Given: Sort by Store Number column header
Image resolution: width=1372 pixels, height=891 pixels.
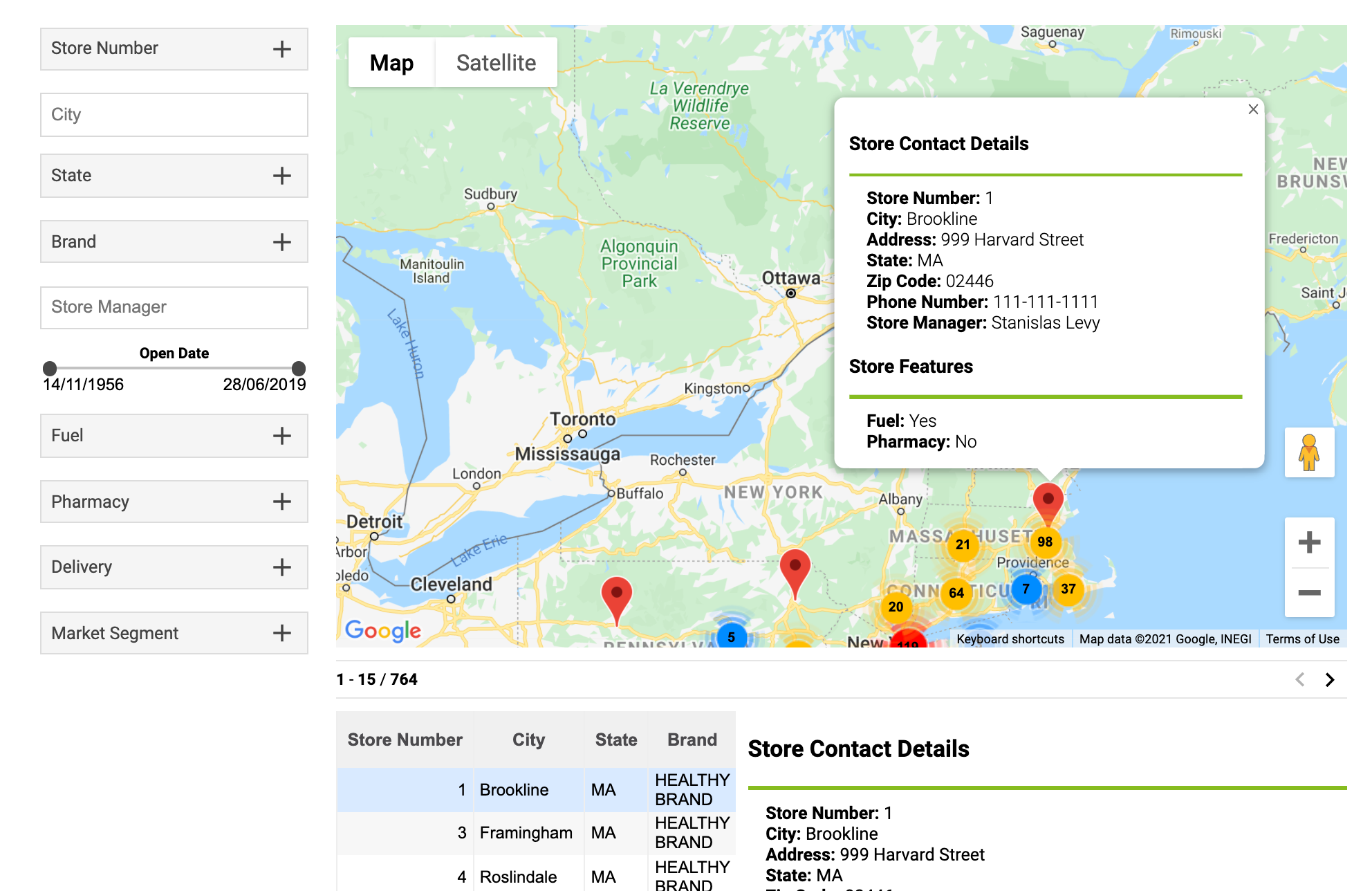Looking at the screenshot, I should [405, 740].
